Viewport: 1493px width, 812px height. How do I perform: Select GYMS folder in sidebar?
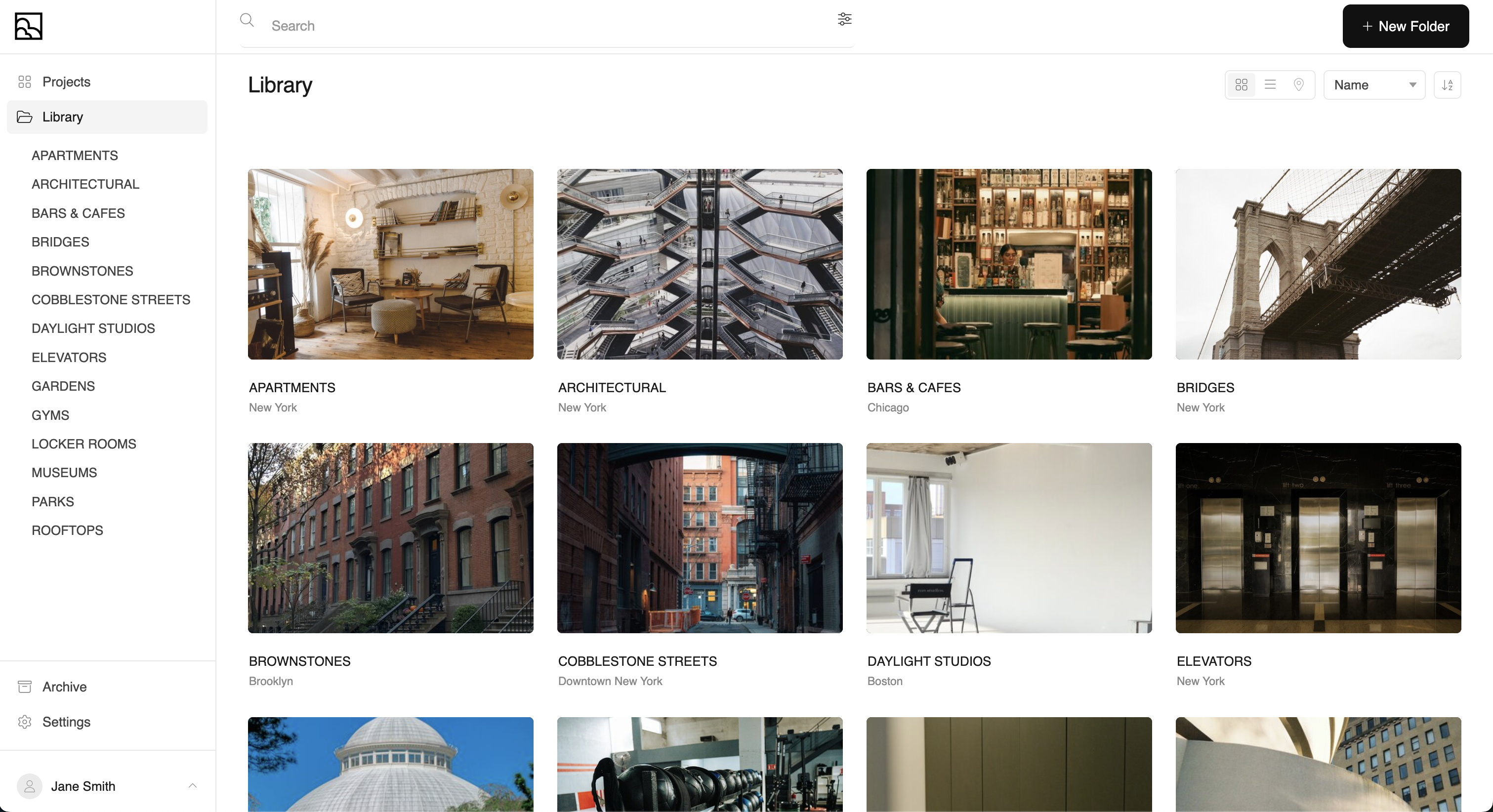tap(50, 415)
